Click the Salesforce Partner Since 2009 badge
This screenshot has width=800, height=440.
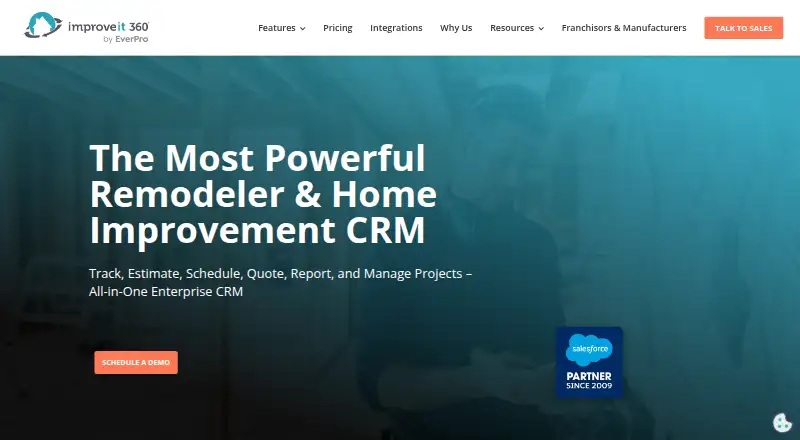[589, 362]
